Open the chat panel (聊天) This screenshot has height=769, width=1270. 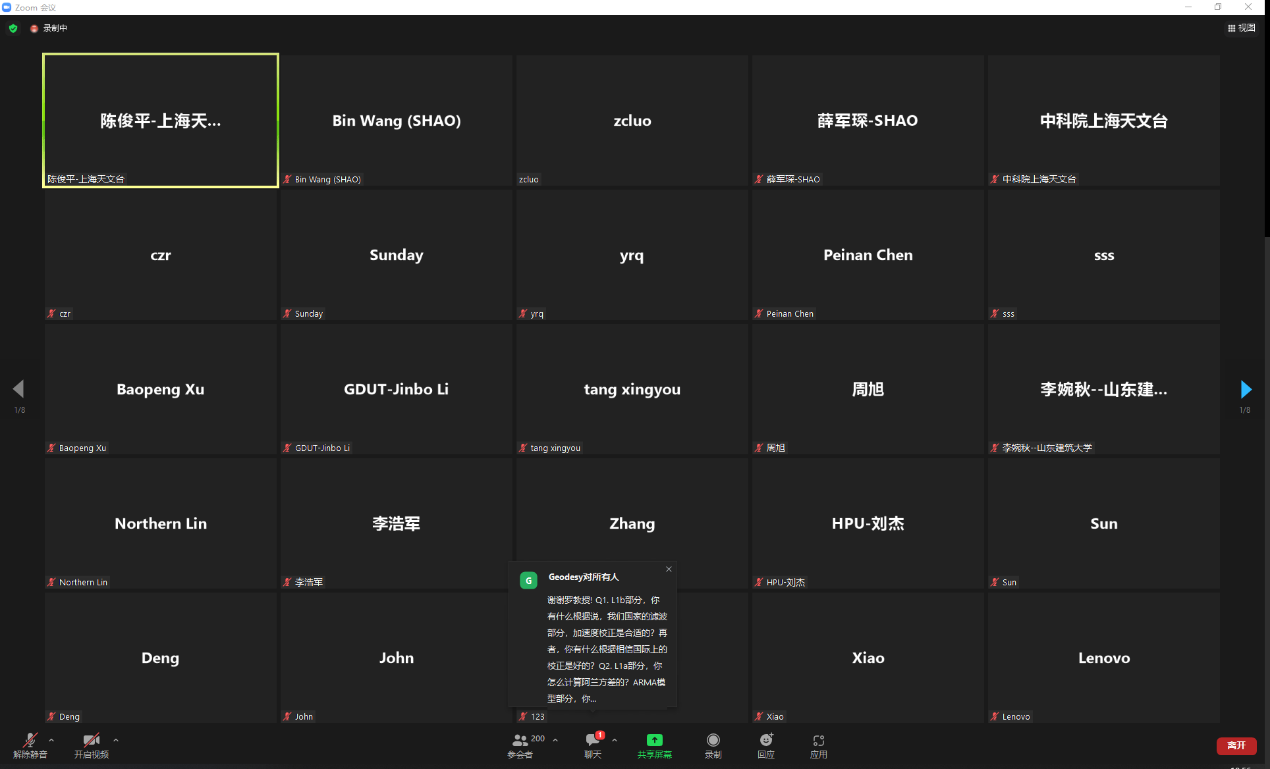click(x=593, y=743)
